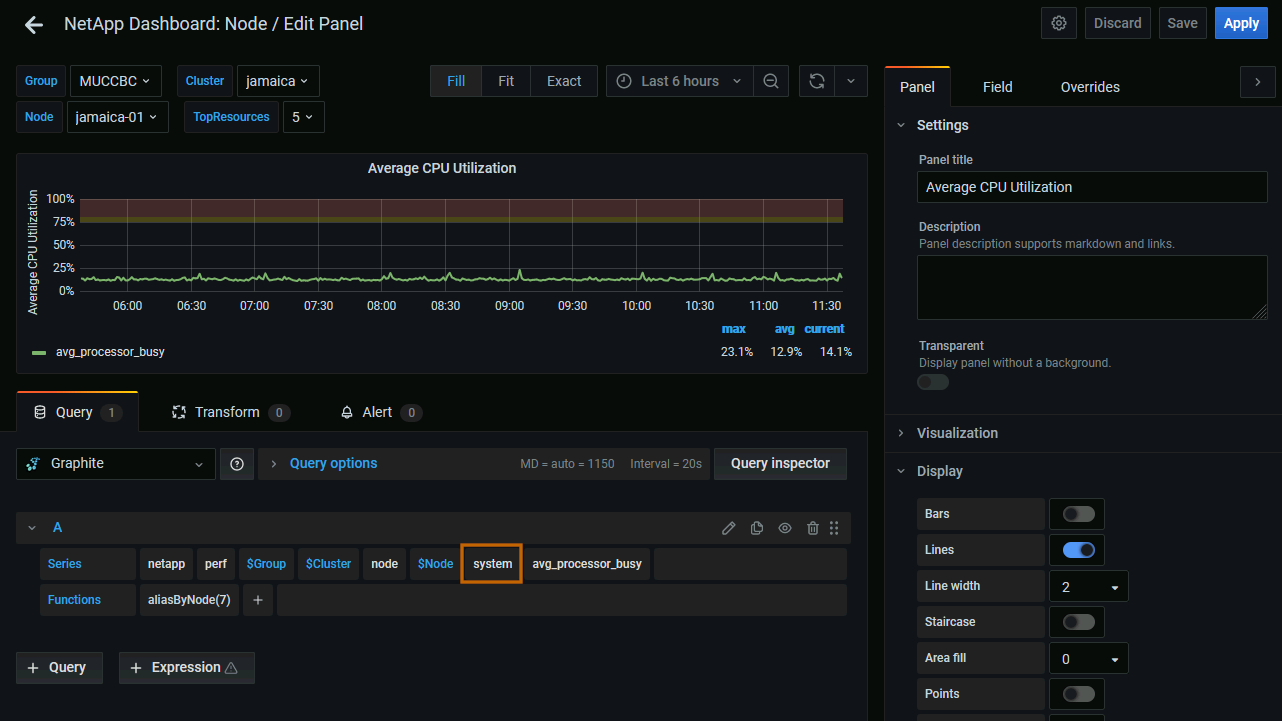Click the back arrow to exit panel editing
Screen dimensions: 1282x721
(34, 25)
